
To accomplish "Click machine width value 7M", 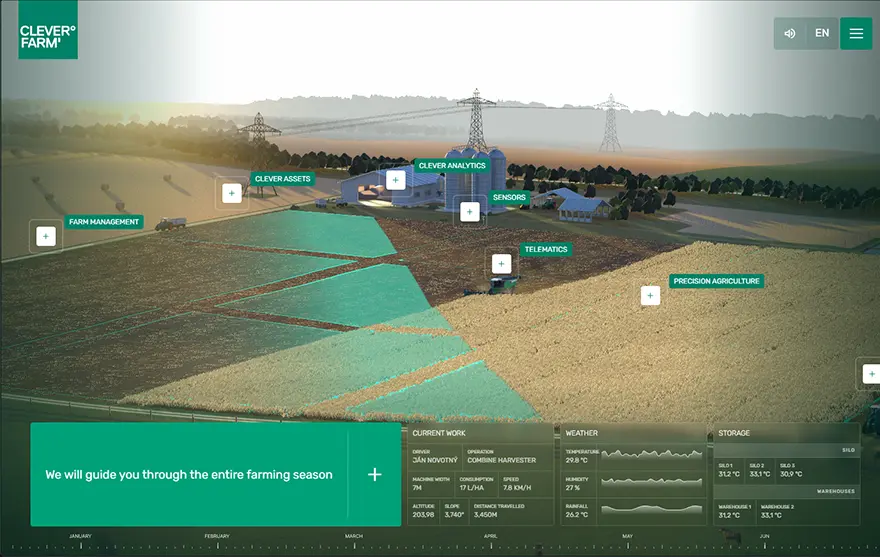I will tap(417, 487).
